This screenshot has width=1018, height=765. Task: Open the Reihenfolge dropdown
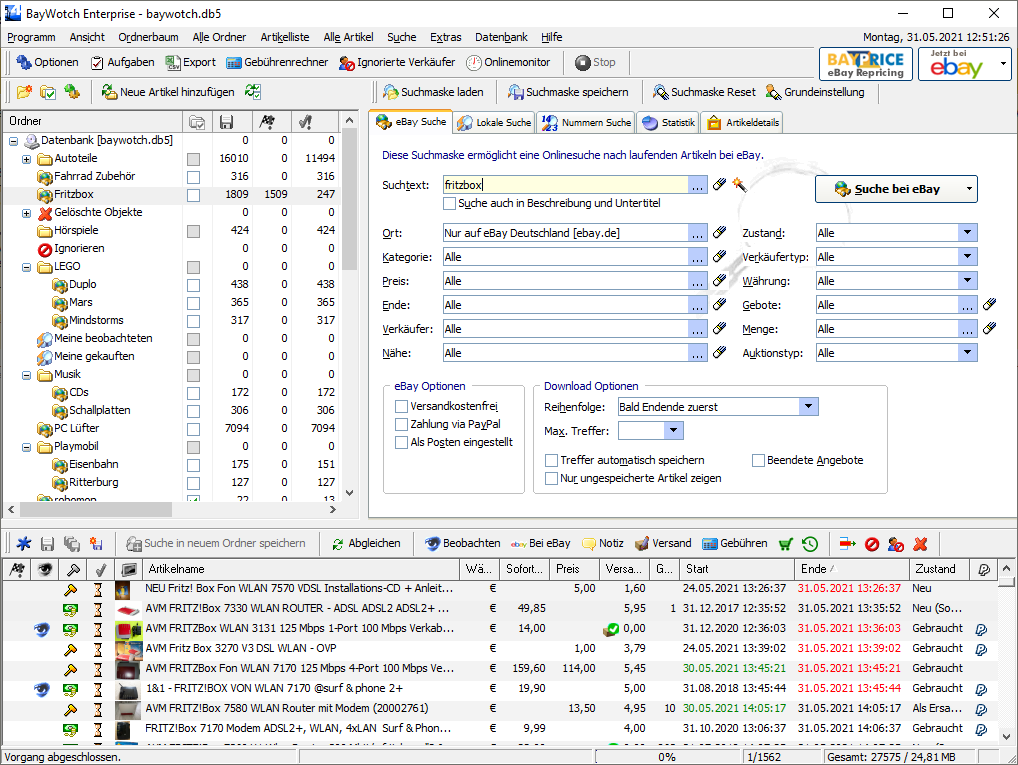tap(808, 407)
